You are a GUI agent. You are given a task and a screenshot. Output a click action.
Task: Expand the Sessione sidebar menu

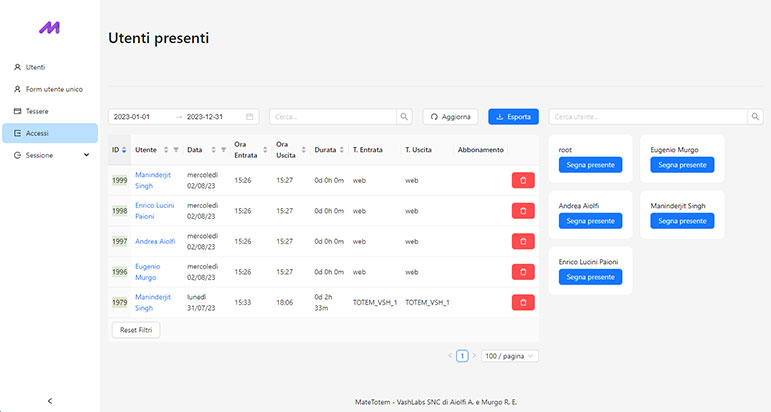point(50,155)
